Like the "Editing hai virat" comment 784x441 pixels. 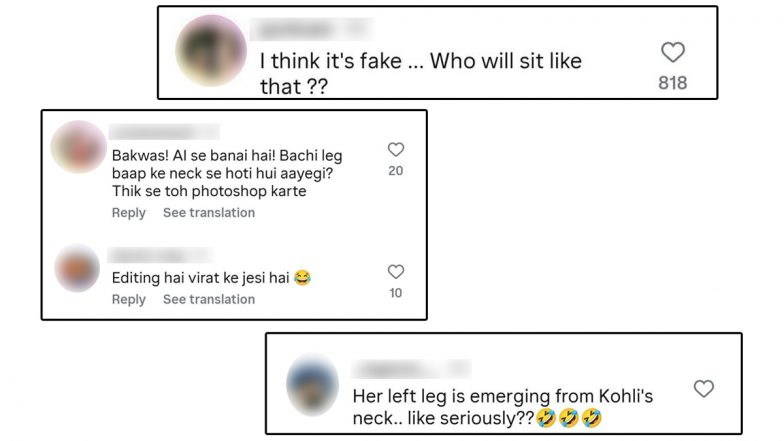point(396,272)
